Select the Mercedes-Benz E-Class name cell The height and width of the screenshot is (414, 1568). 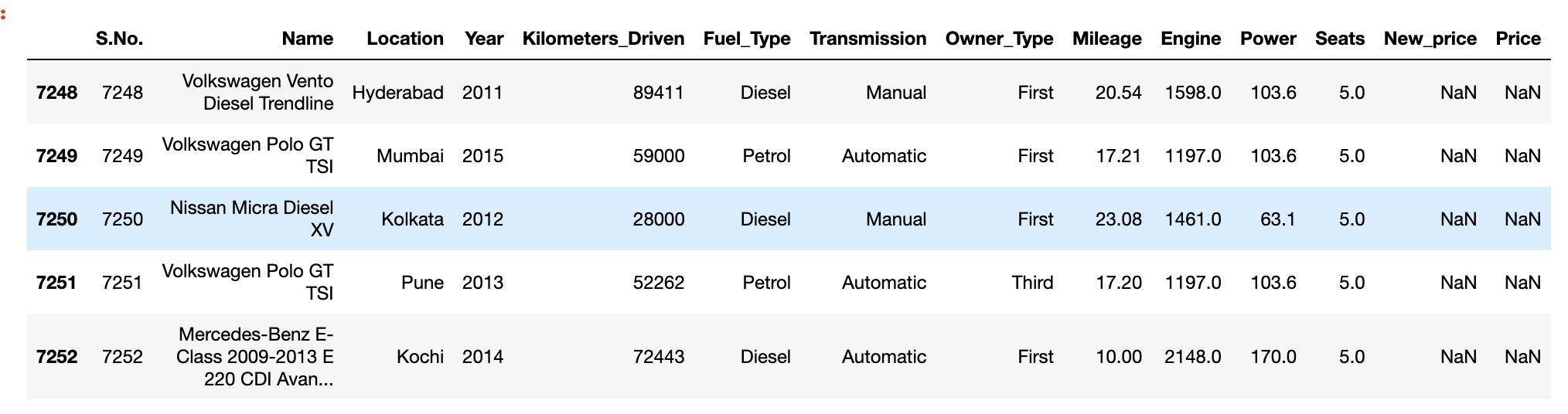pyautogui.click(x=255, y=357)
